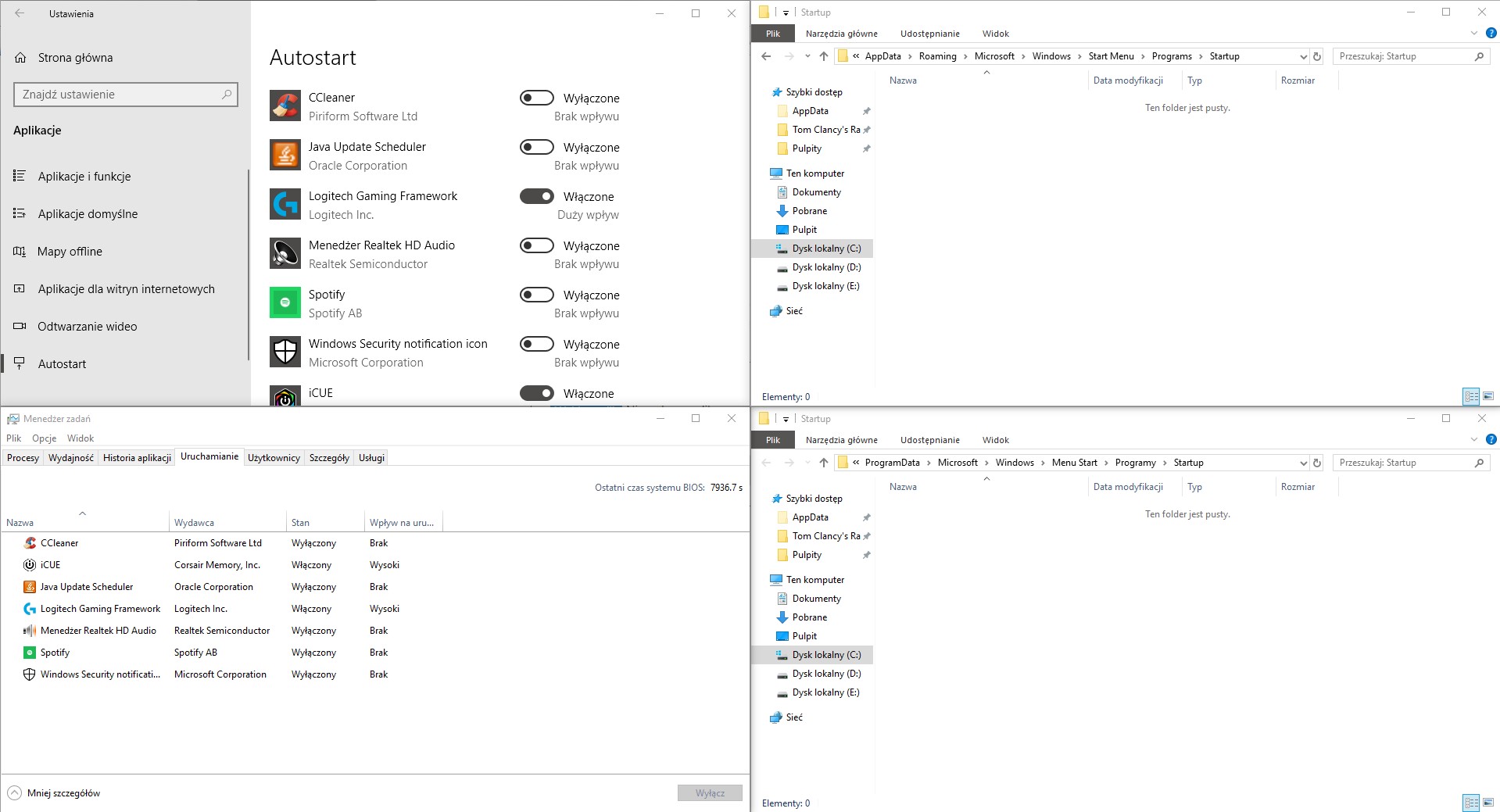Switch to Procesy tab in Task Manager

click(23, 458)
